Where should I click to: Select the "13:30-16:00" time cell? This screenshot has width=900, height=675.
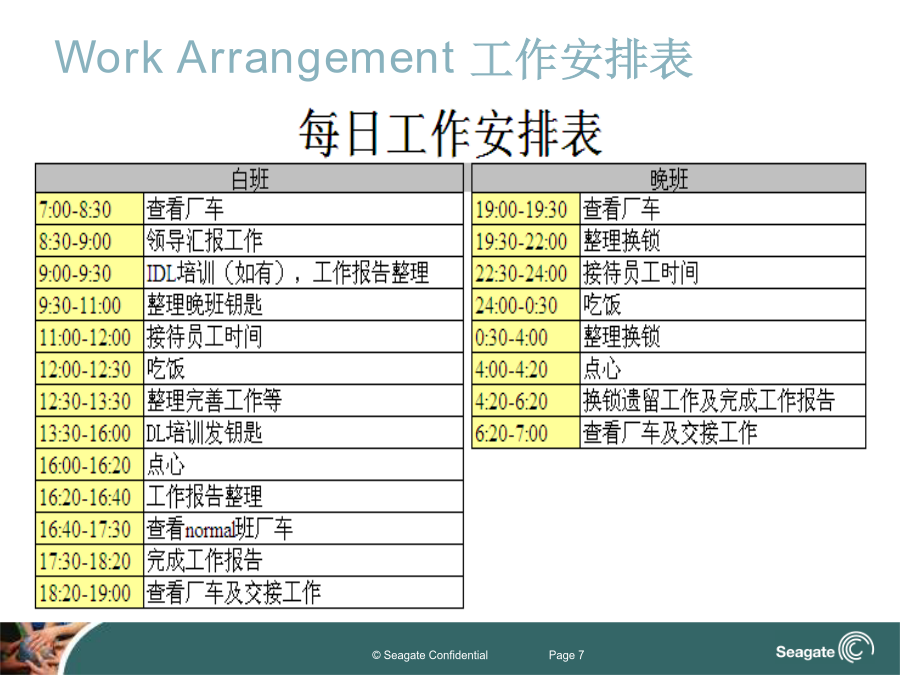pos(90,433)
